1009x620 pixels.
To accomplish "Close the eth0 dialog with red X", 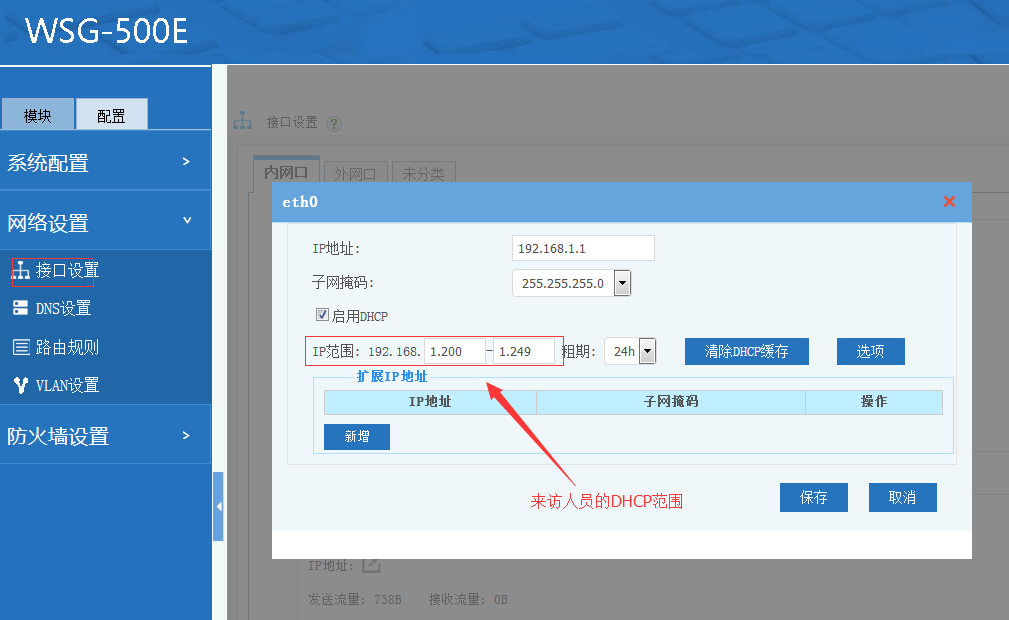I will [949, 202].
